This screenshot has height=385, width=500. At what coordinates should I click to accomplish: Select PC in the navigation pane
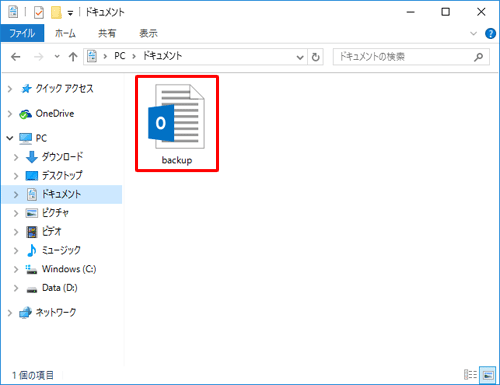[41, 138]
